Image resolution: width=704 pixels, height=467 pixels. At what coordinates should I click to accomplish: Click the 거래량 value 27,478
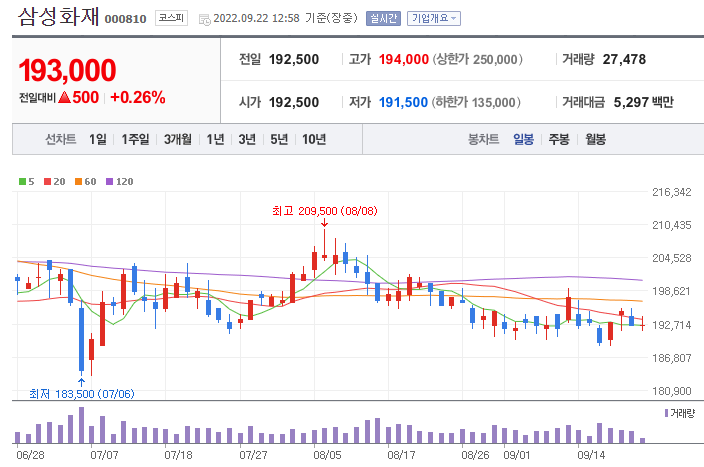(625, 59)
